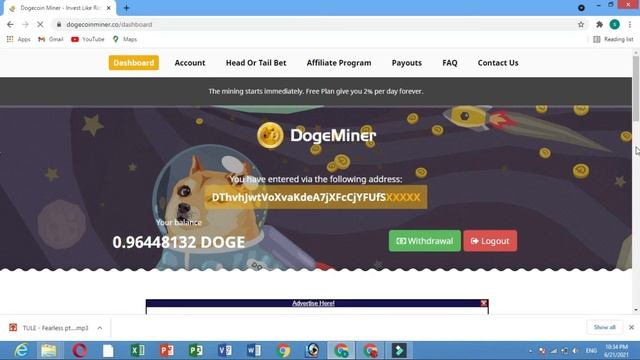The height and width of the screenshot is (360, 640).
Task: Stop loading the page
Action: point(40,24)
